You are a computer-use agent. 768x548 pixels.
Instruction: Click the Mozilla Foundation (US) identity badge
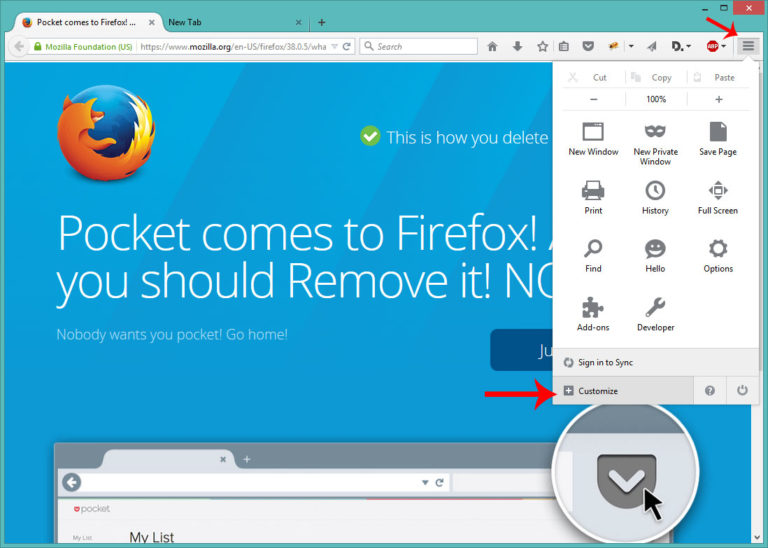click(83, 47)
